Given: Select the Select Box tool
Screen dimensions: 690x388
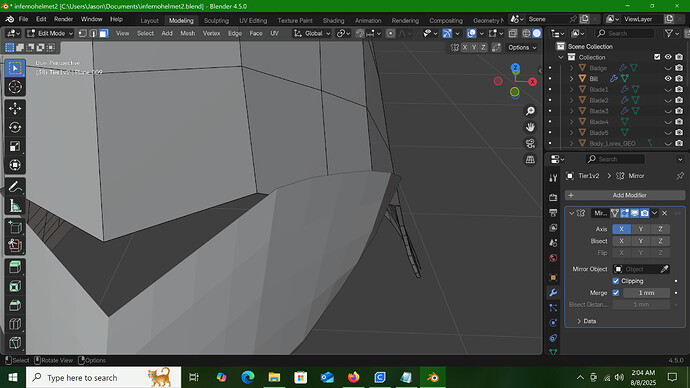Looking at the screenshot, I should [15, 68].
